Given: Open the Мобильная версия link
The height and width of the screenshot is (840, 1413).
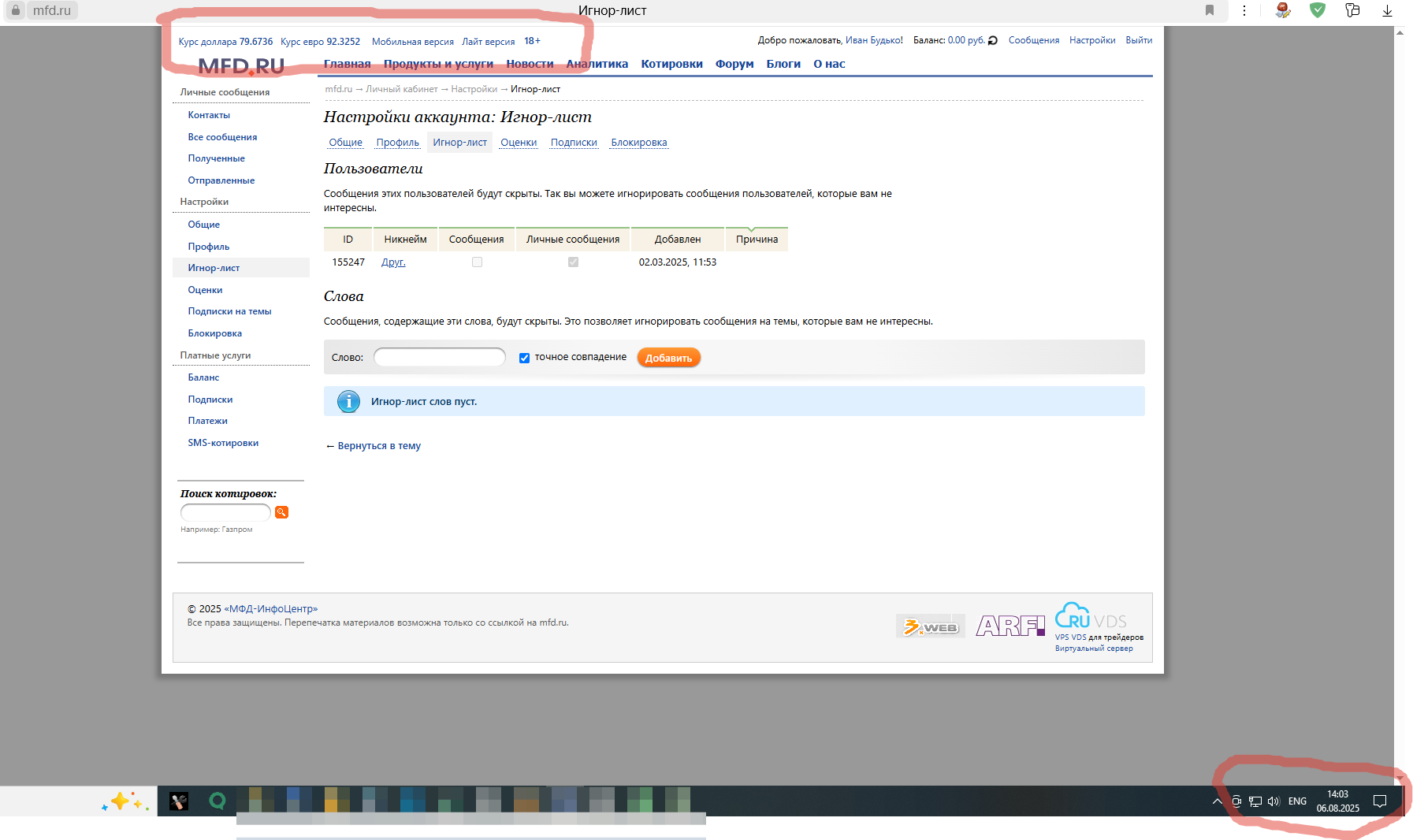Looking at the screenshot, I should (x=413, y=42).
